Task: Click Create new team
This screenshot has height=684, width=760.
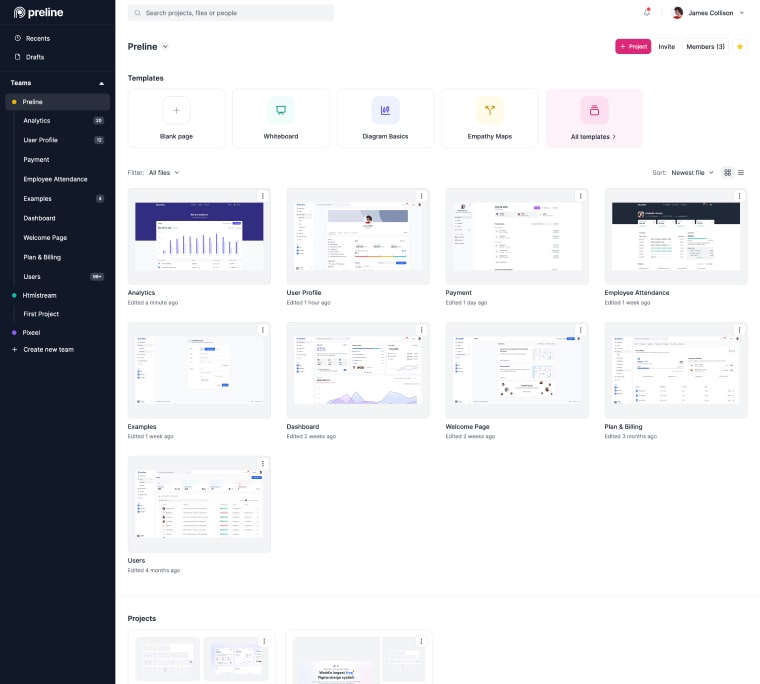Action: point(48,350)
